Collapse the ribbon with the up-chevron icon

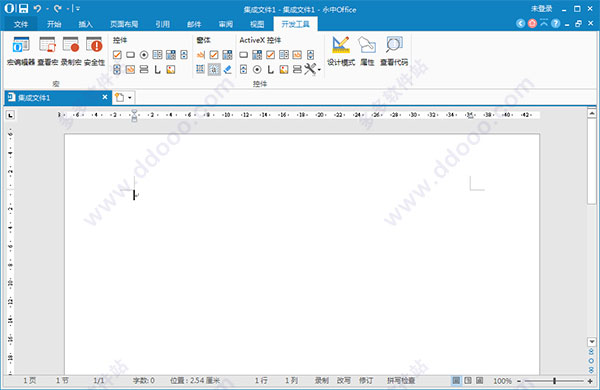(x=544, y=23)
